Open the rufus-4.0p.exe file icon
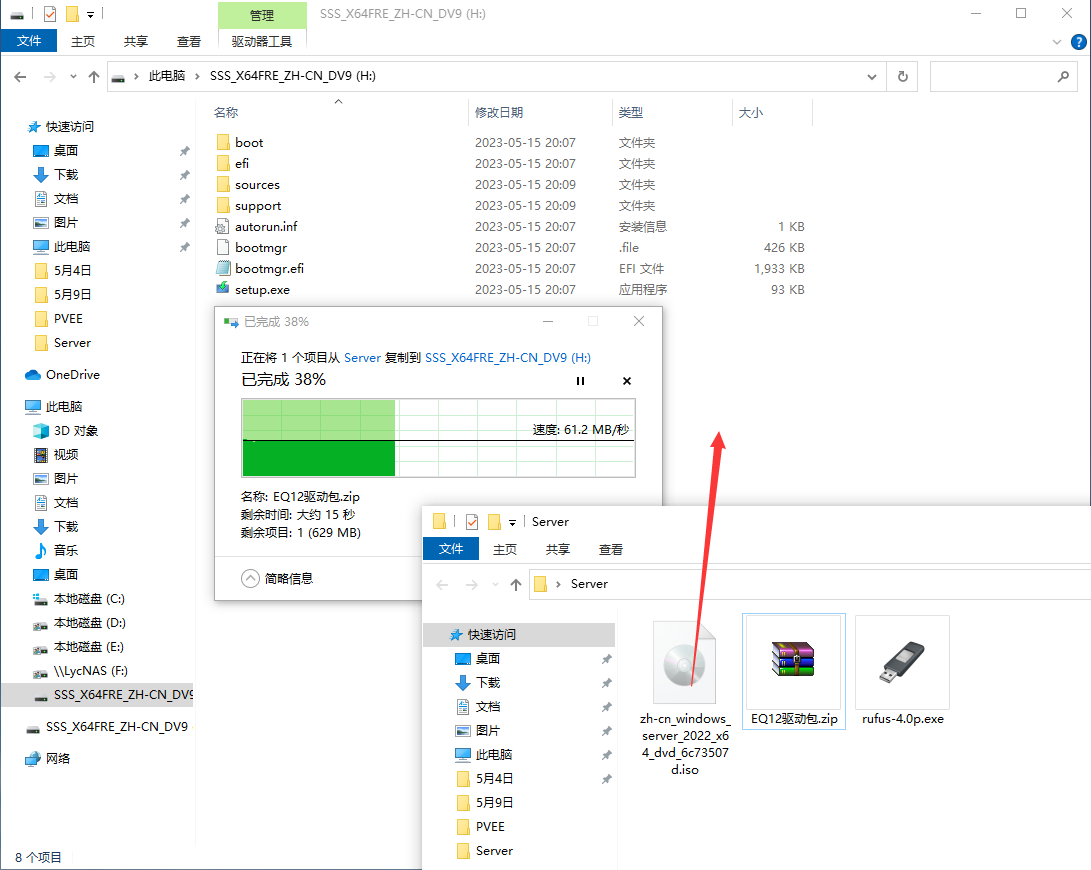The height and width of the screenshot is (870, 1091). coord(903,660)
